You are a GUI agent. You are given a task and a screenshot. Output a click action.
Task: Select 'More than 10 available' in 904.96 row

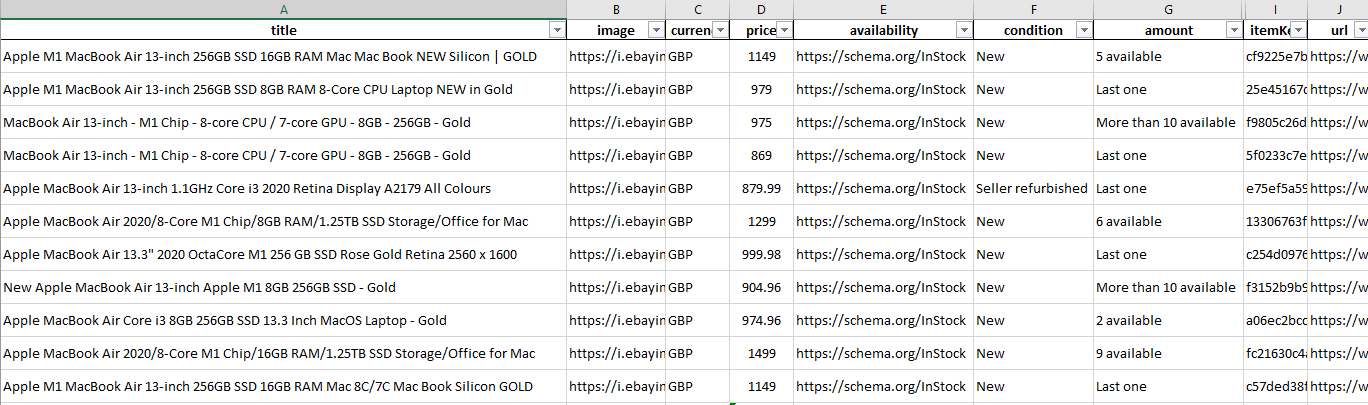1168,288
